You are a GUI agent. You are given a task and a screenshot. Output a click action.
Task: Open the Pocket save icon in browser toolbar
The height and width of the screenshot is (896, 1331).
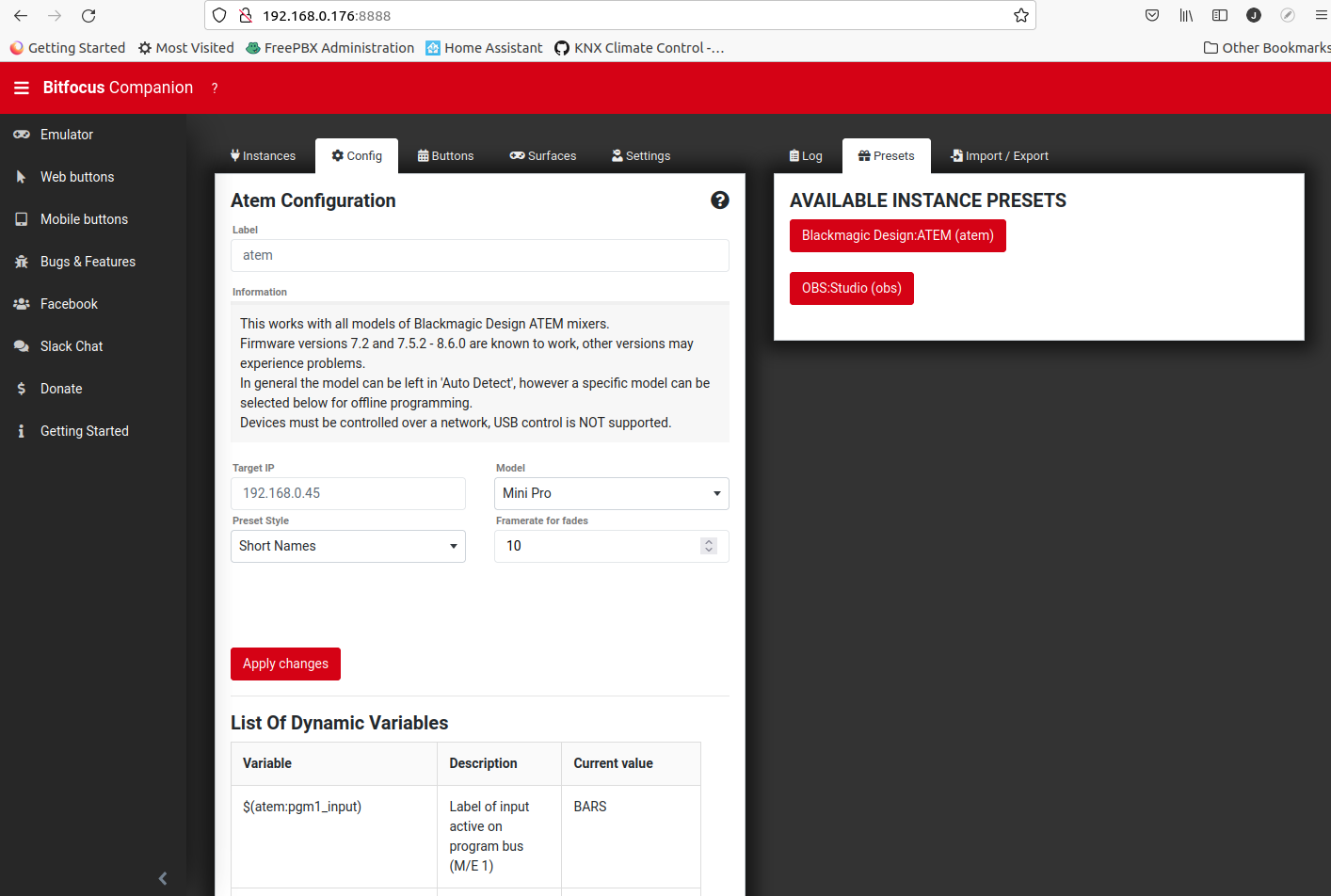pos(1152,15)
